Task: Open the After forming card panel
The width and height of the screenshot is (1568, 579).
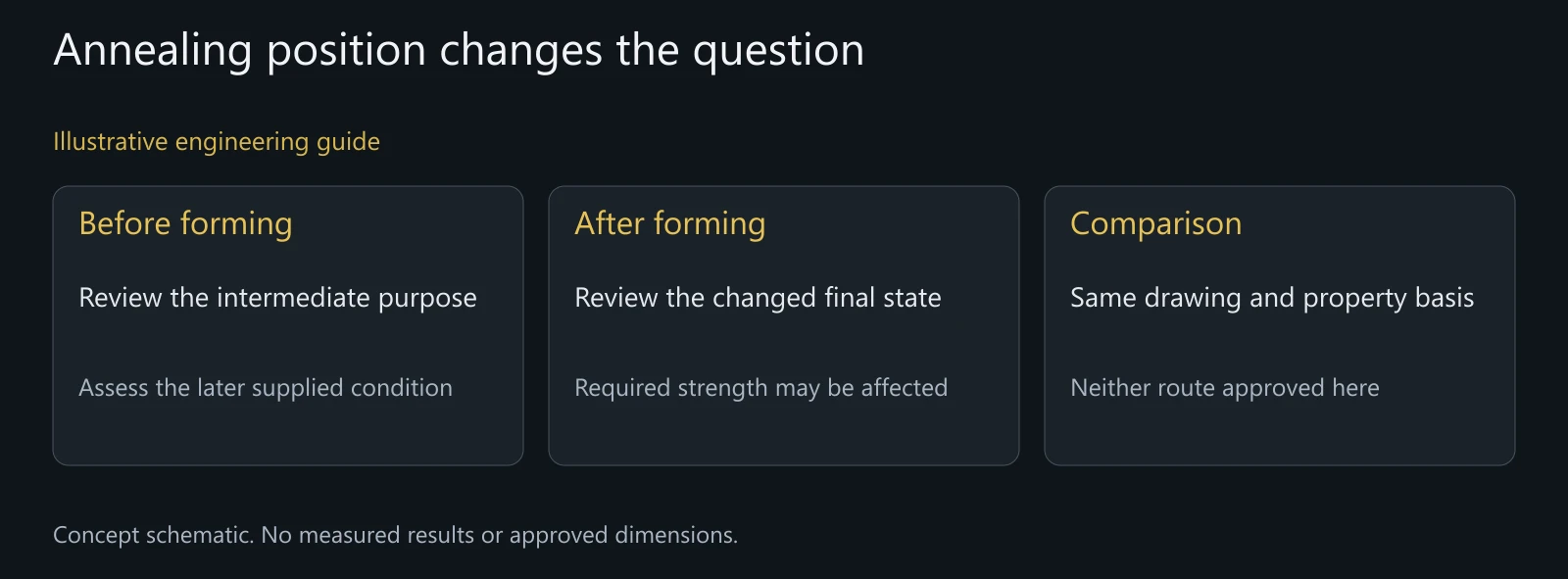Action: click(x=784, y=325)
